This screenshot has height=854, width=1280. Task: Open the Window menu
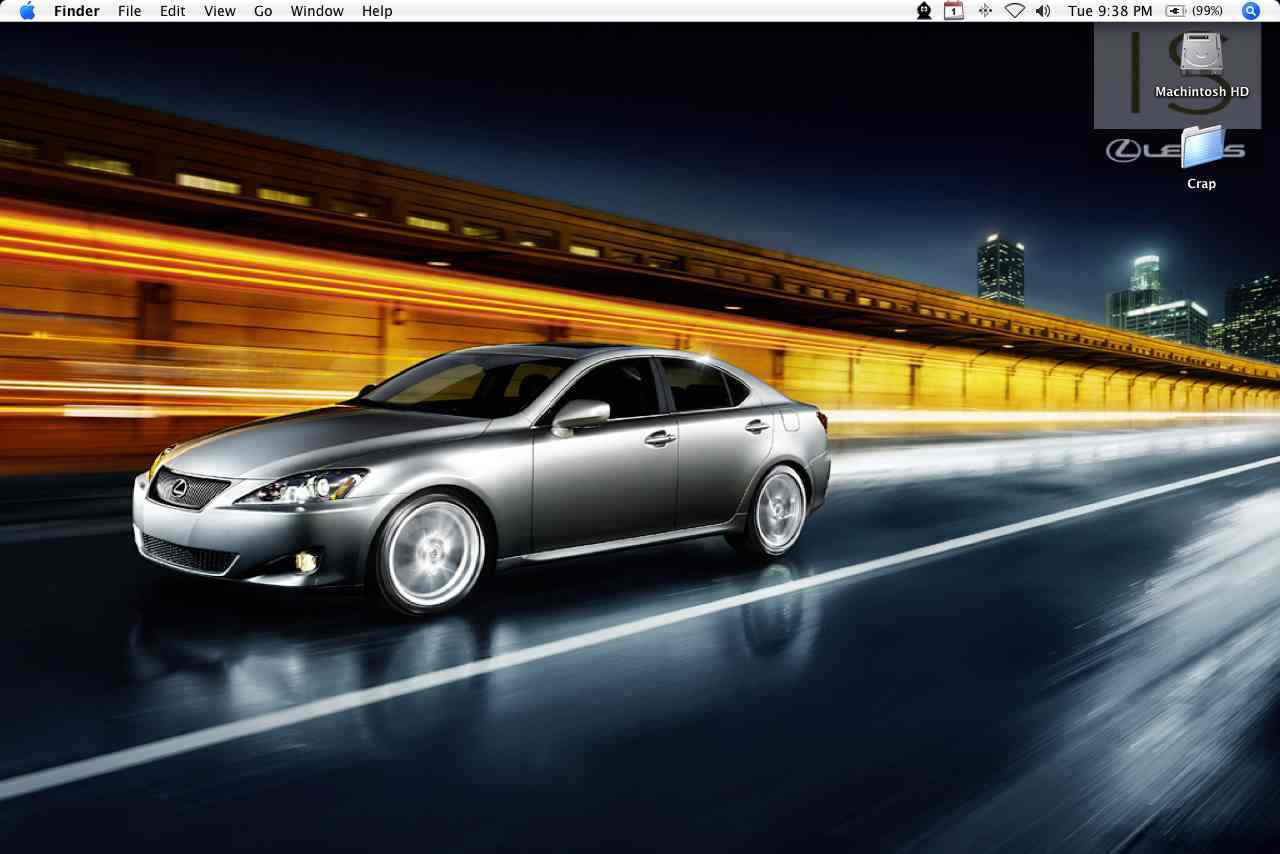tap(317, 11)
